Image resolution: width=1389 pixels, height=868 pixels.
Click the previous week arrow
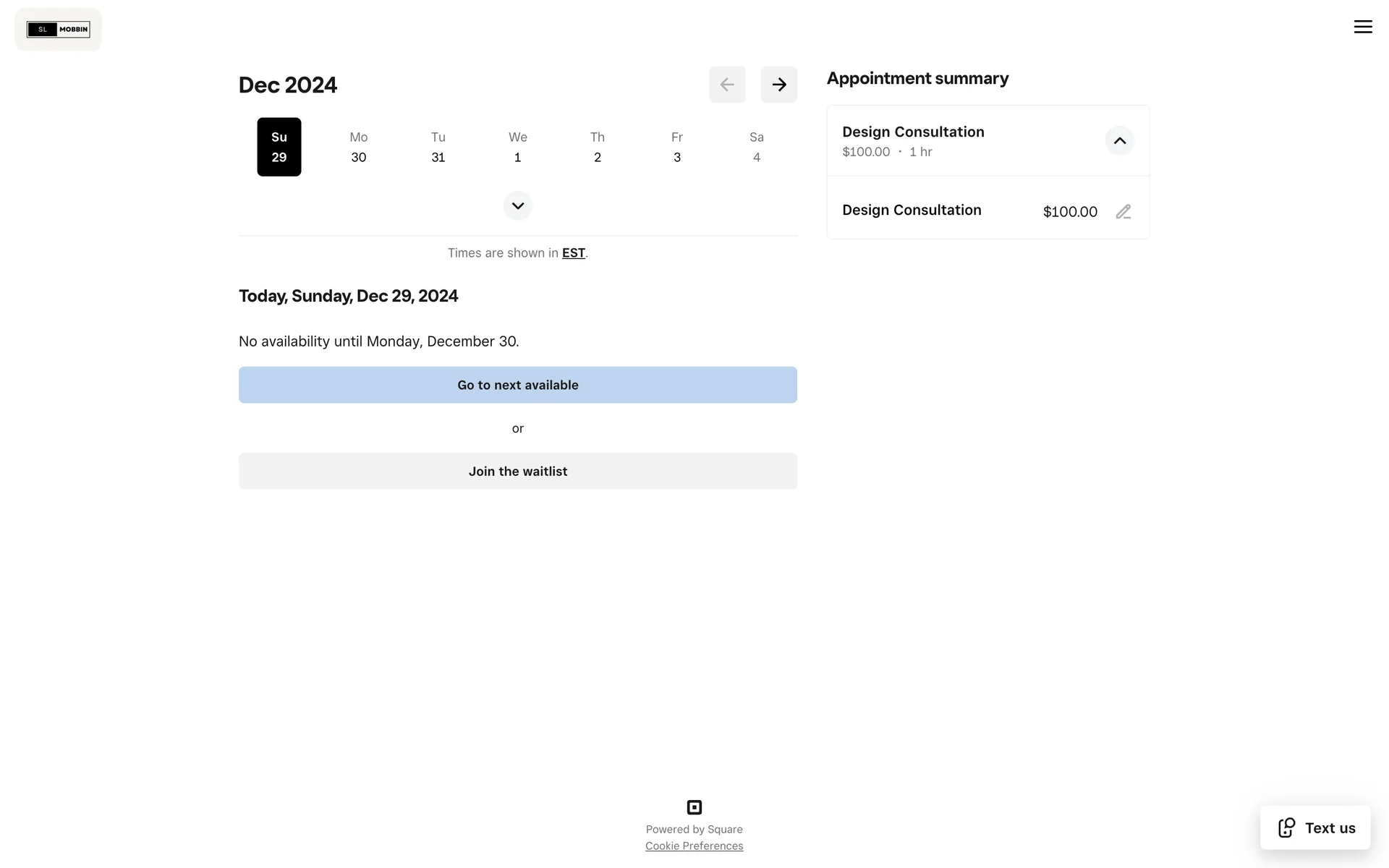(727, 85)
